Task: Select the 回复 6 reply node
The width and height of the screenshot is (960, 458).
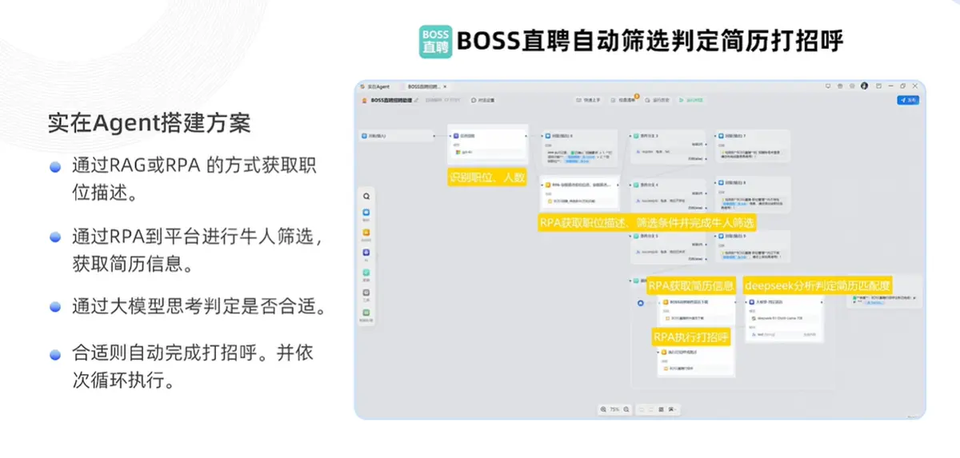Action: [580, 148]
